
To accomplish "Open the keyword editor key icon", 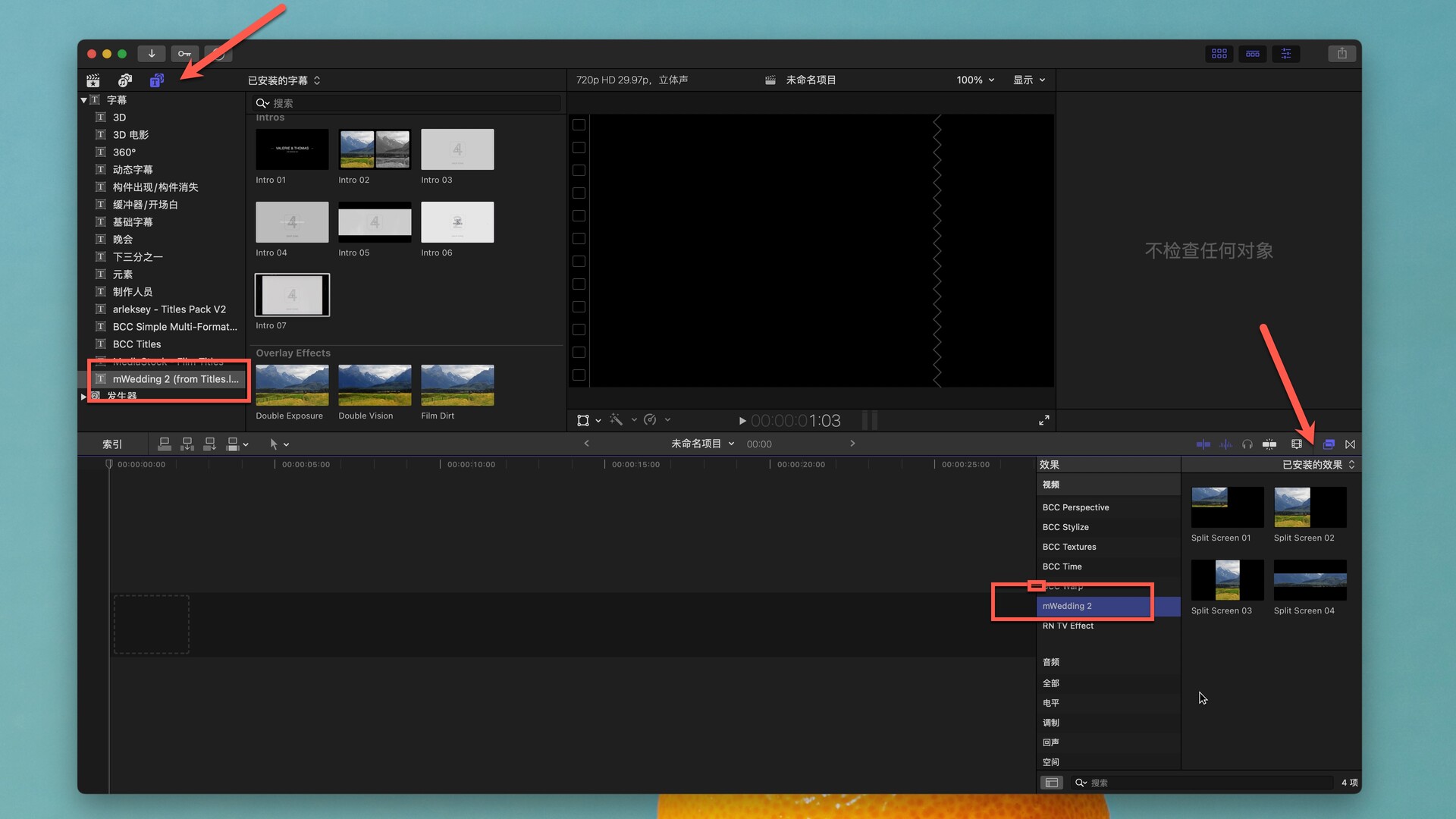I will point(184,54).
